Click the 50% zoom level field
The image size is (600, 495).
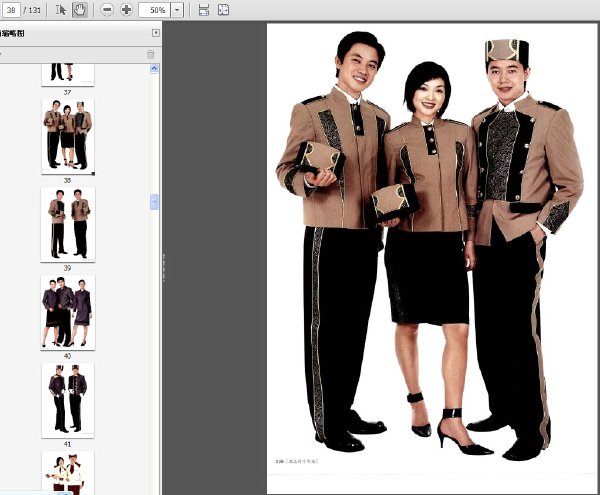tap(155, 10)
